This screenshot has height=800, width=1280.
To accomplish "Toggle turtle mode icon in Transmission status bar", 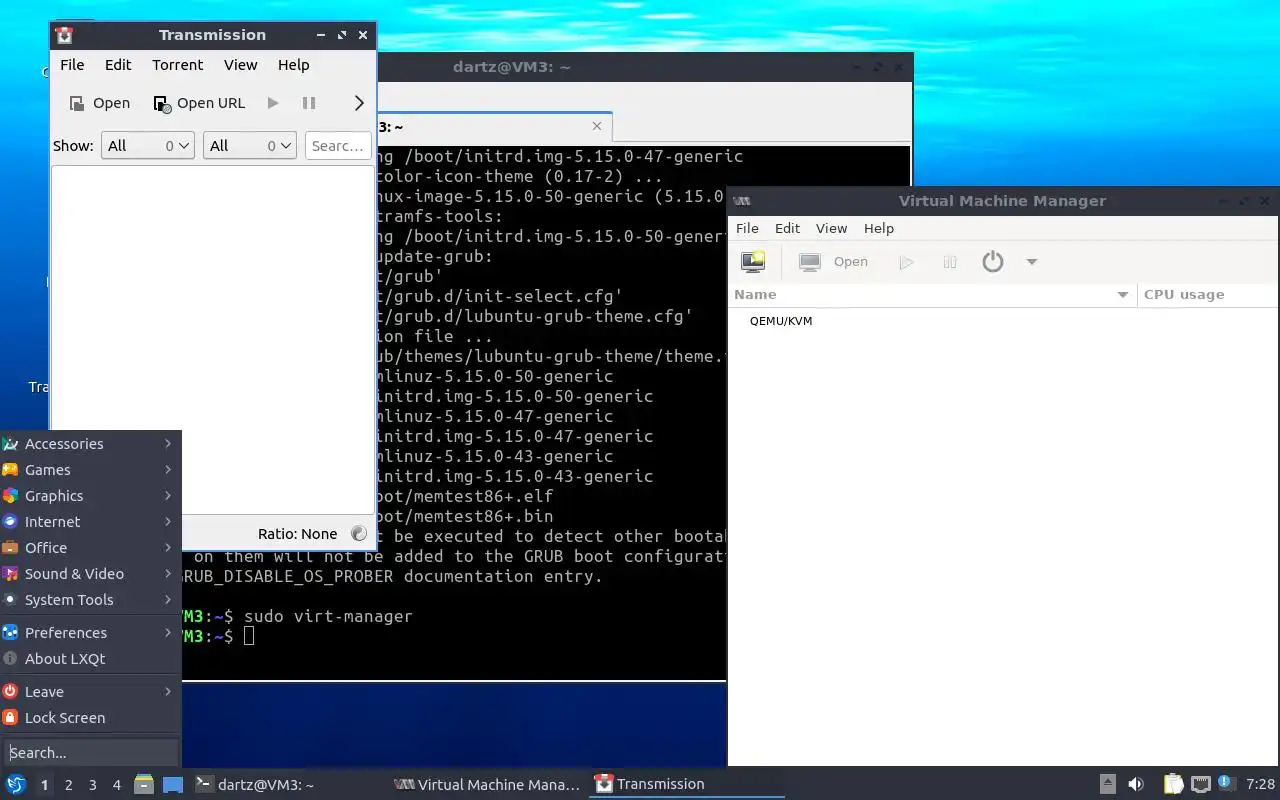I will coord(359,534).
